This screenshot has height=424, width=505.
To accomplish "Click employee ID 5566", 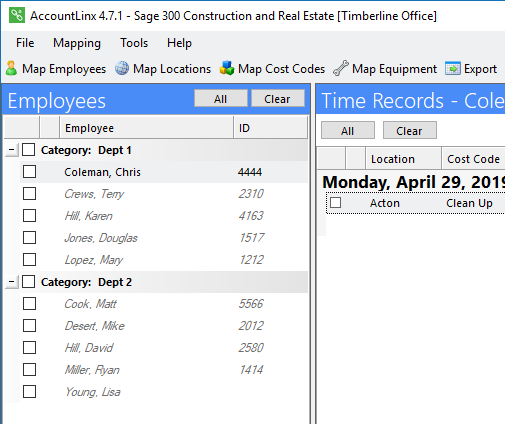I will coord(251,304).
